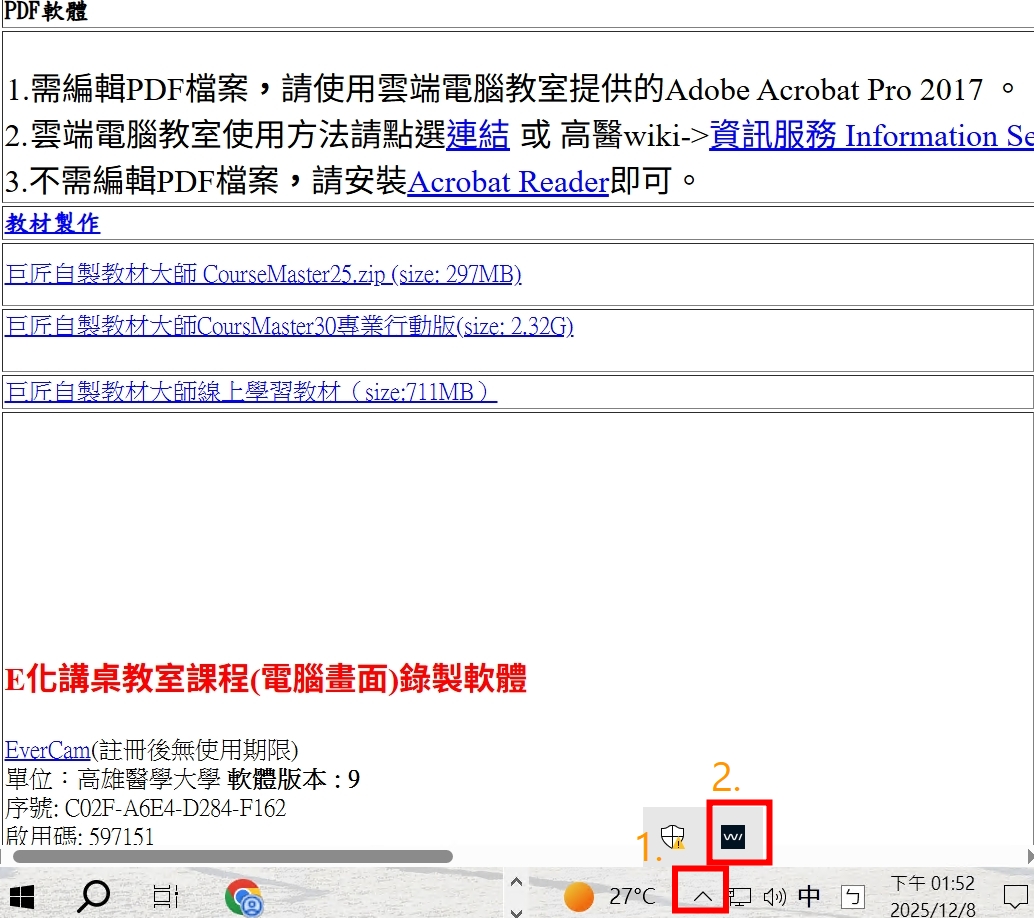The height and width of the screenshot is (918, 1034).
Task: Click the horizontal scrollbar thumb
Action: pyautogui.click(x=232, y=856)
